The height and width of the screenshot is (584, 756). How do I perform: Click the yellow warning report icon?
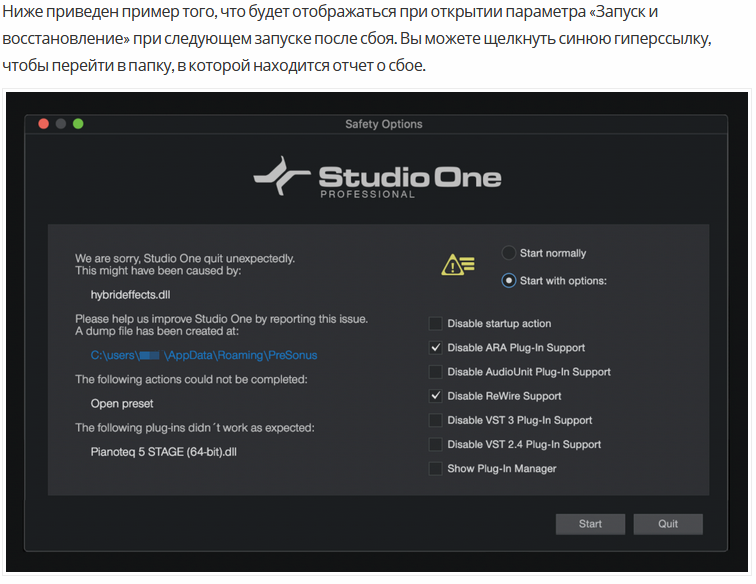coord(458,265)
